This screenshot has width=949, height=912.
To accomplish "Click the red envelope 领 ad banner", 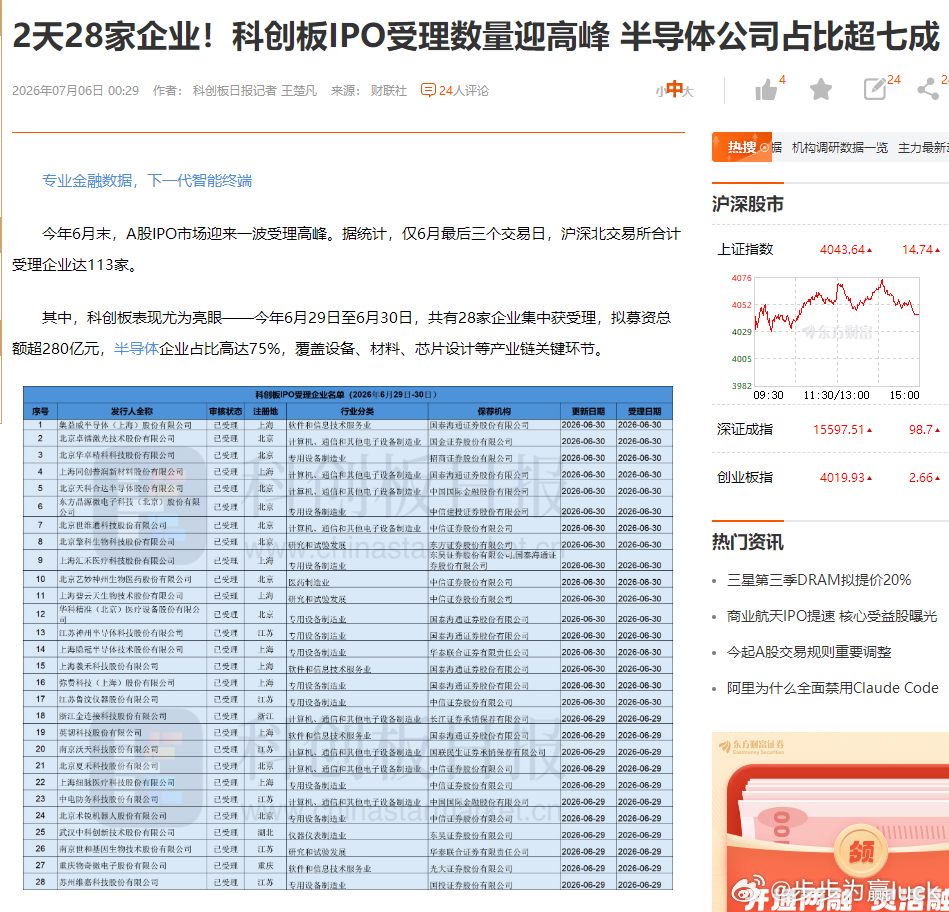I will pos(830,822).
